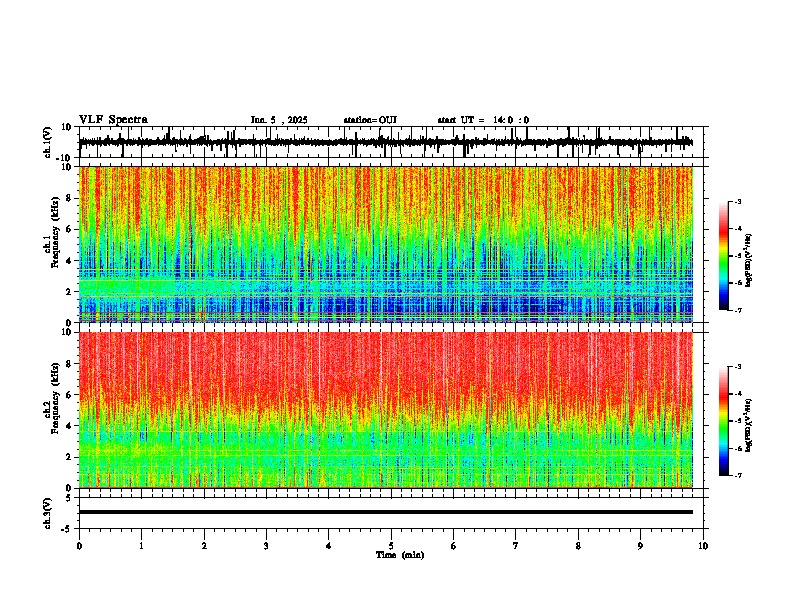Screen dimensions: 792x612
Task: Click the ch.2 spectrogram color scale bar
Action: (723, 421)
